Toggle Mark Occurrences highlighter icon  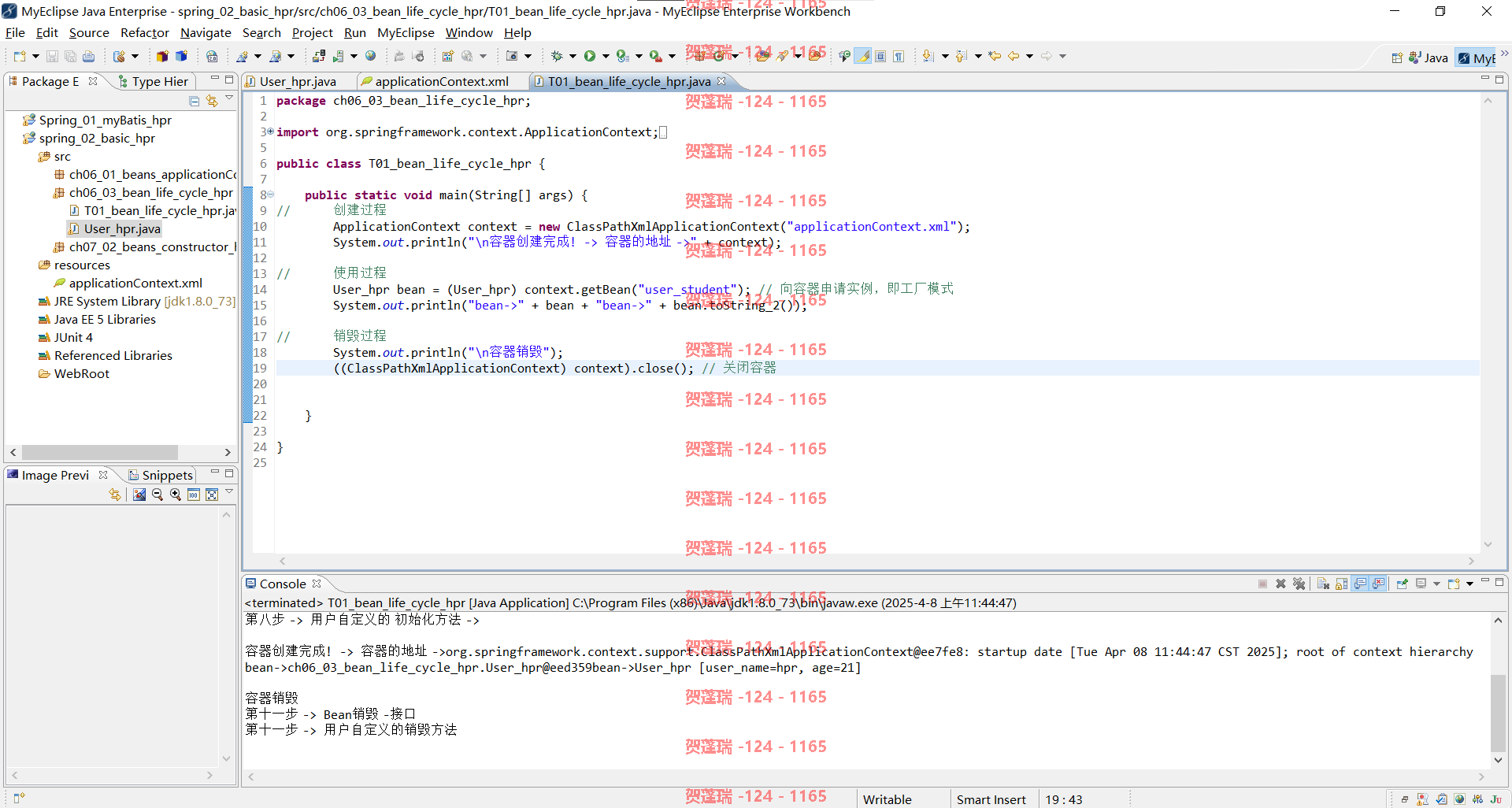(x=862, y=56)
